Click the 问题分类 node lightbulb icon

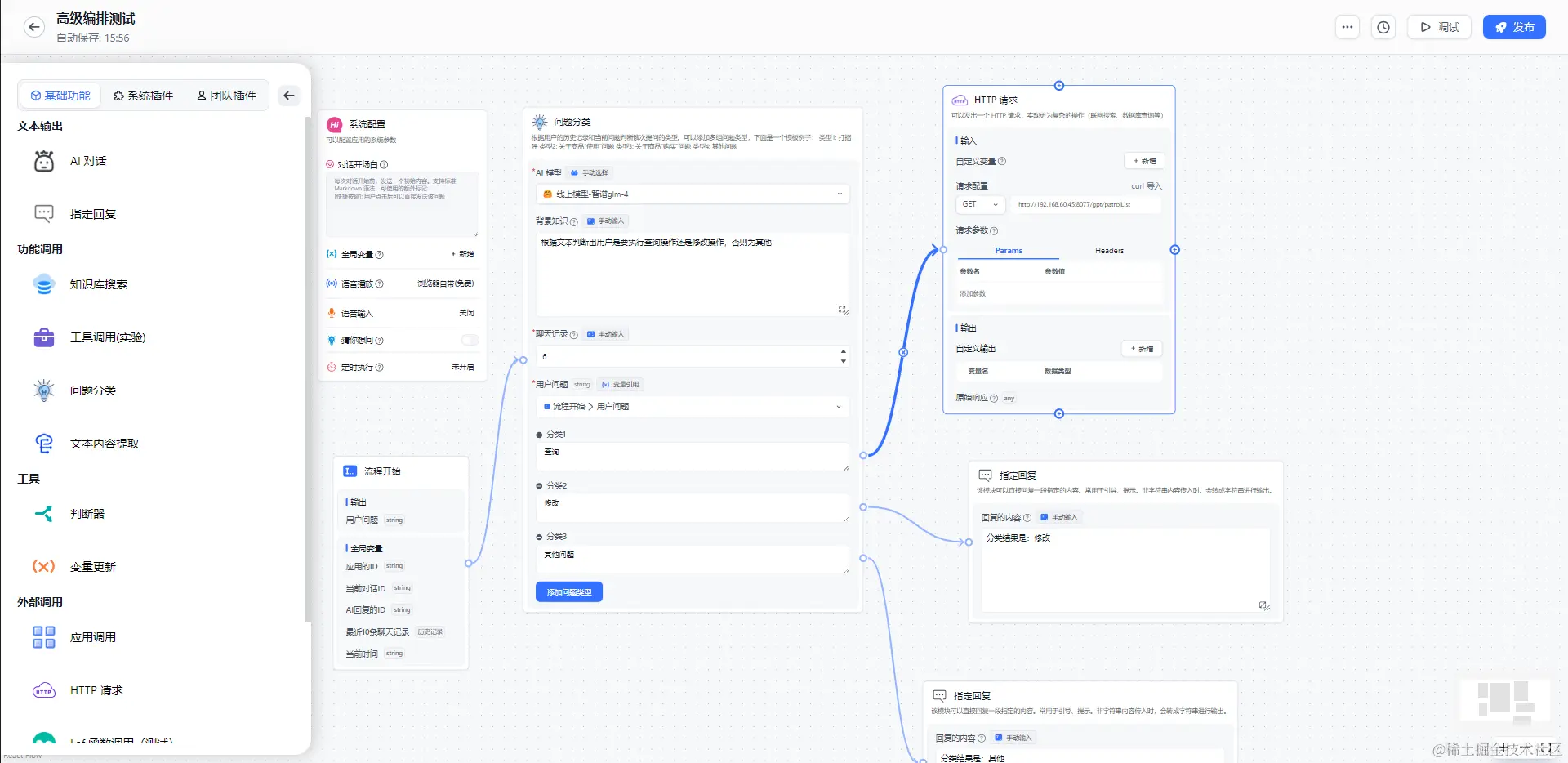[x=540, y=122]
